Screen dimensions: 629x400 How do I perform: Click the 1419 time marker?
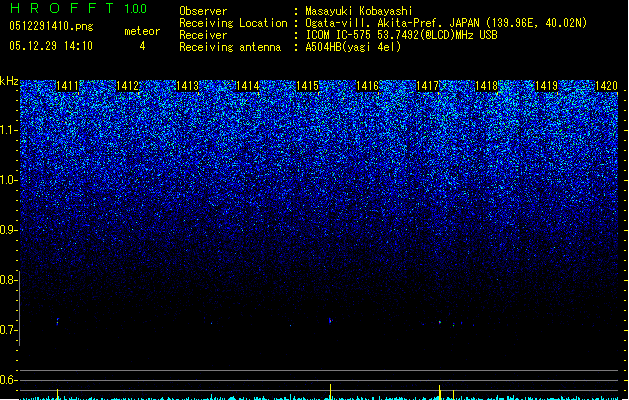pos(547,86)
